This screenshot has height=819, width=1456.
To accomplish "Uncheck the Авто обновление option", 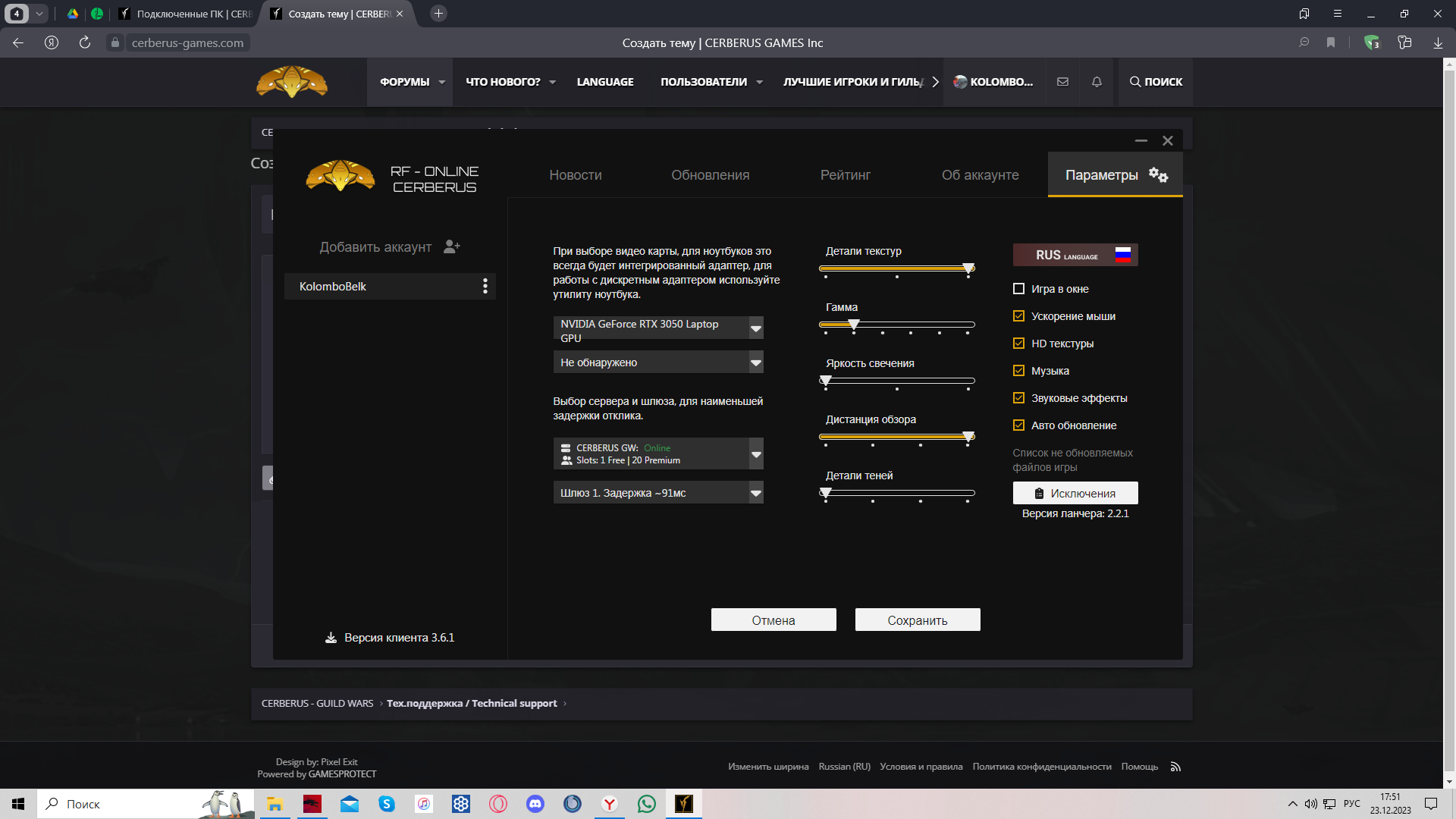I will point(1018,425).
